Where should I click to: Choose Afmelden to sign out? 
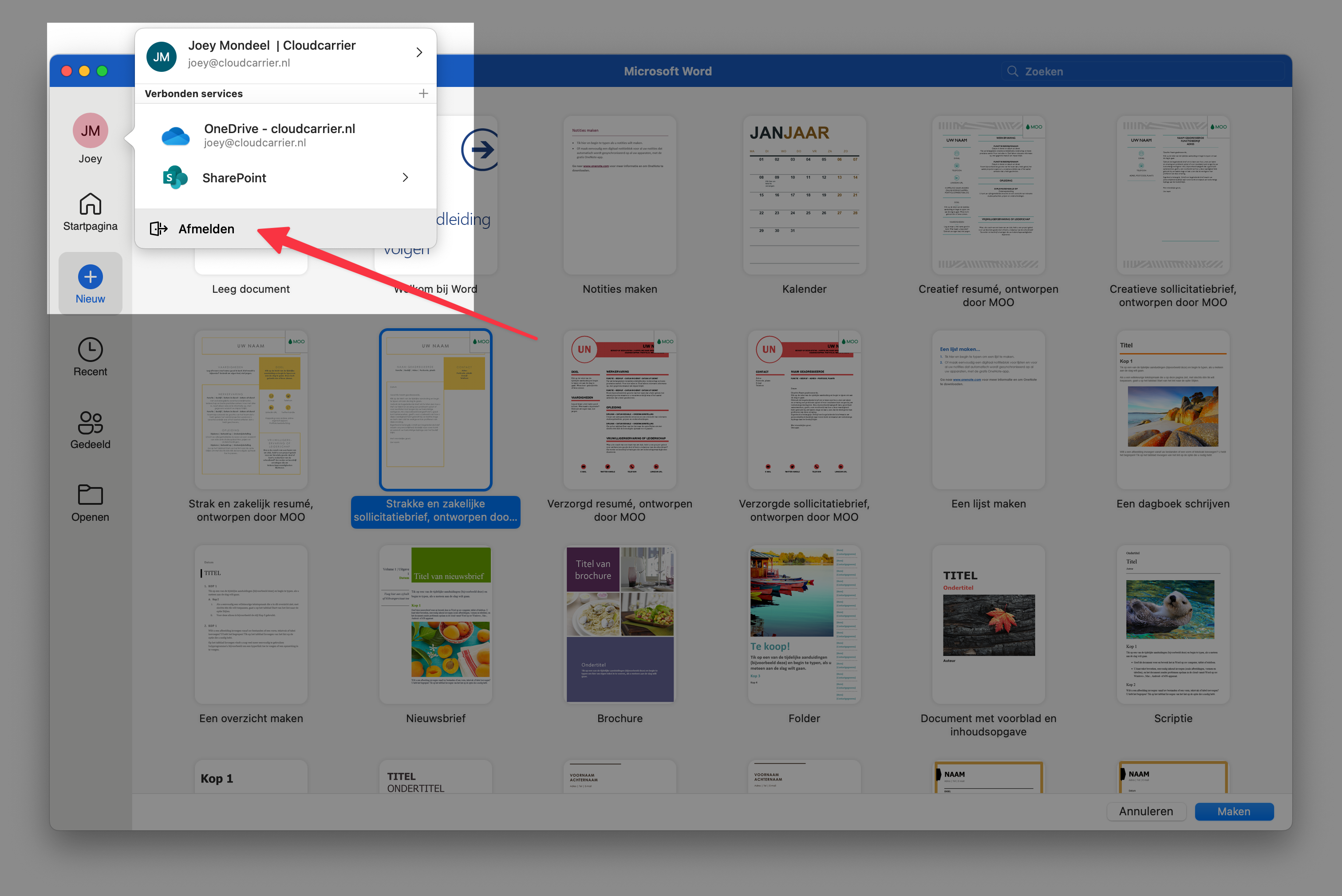click(x=286, y=229)
